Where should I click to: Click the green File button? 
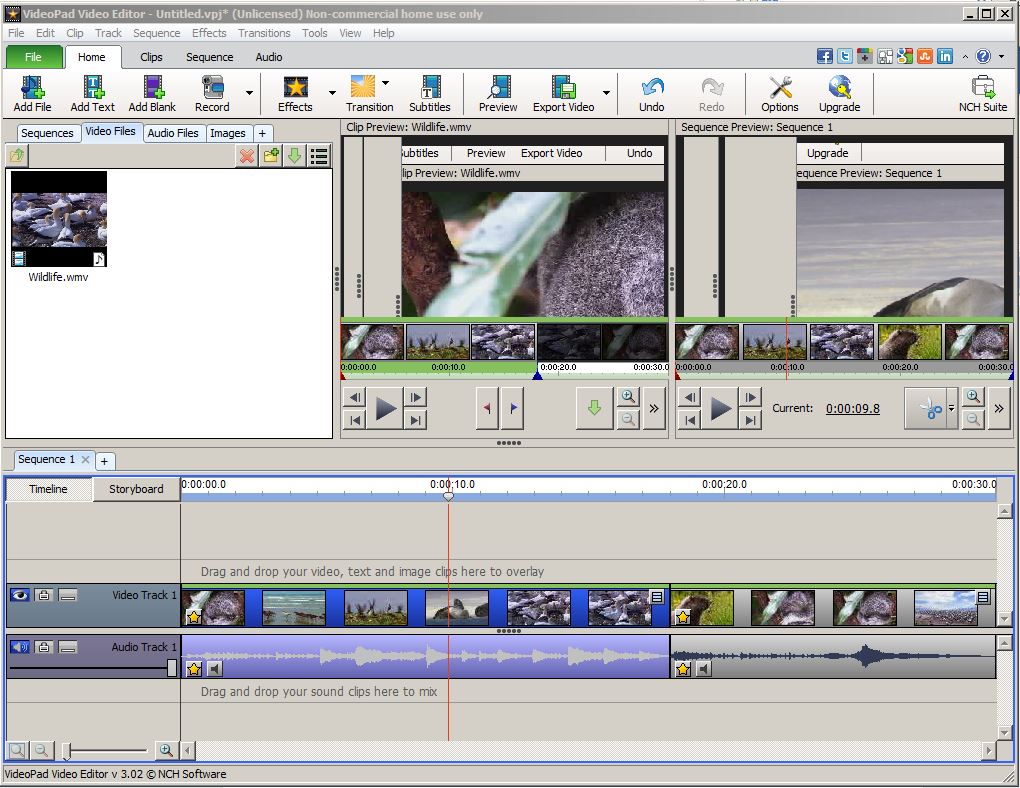click(x=34, y=57)
